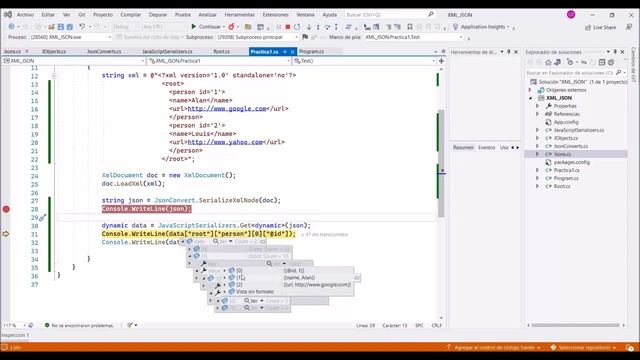Select App.config in Solution Explorer
This screenshot has width=640, height=360.
coord(566,122)
